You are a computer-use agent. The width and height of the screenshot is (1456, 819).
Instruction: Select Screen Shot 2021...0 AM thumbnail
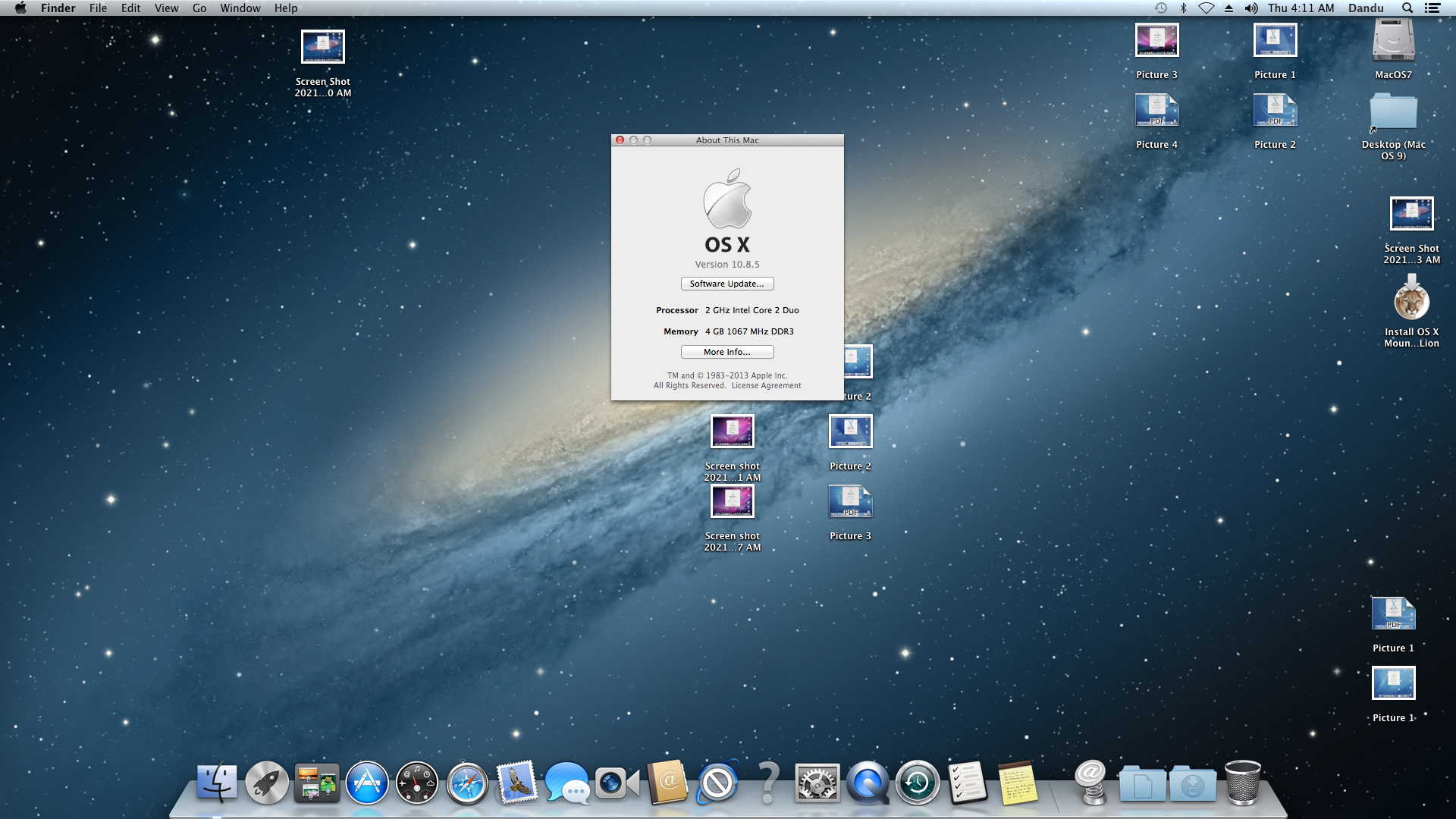pyautogui.click(x=323, y=47)
